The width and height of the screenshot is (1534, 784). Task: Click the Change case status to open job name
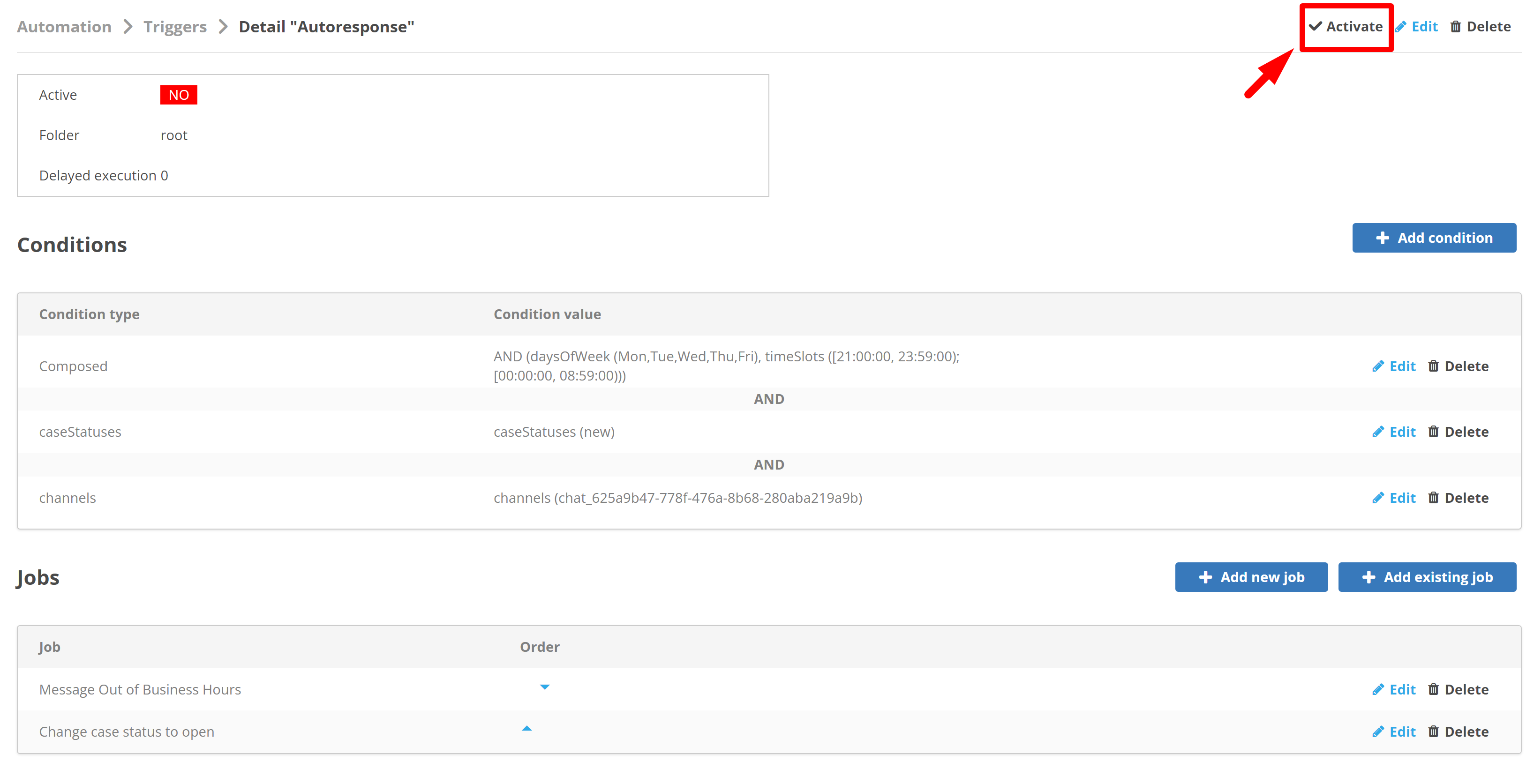tap(127, 732)
